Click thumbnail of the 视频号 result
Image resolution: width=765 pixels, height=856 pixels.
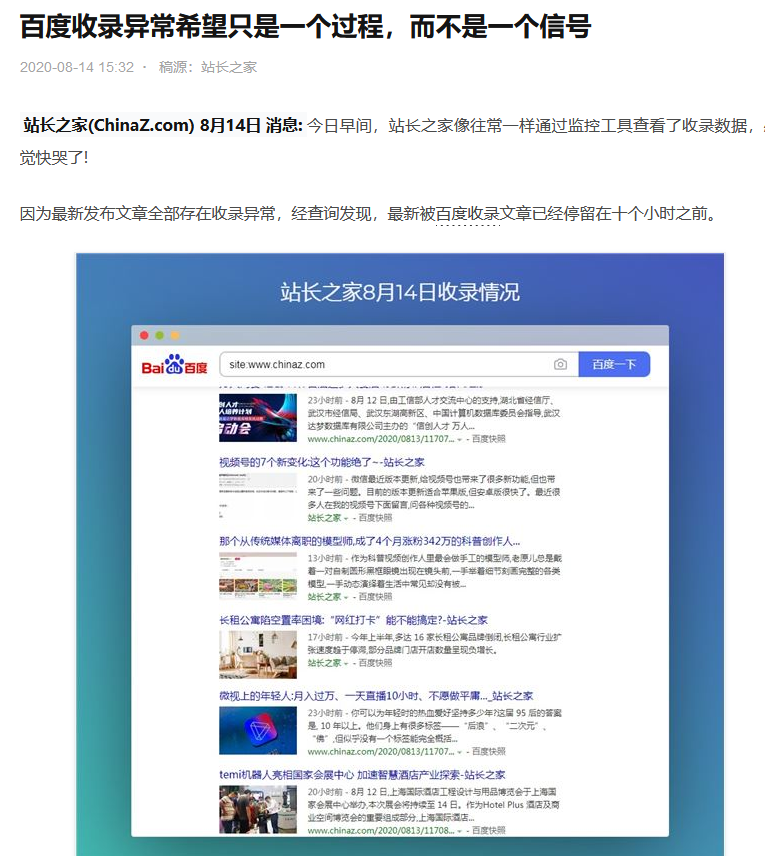point(258,497)
